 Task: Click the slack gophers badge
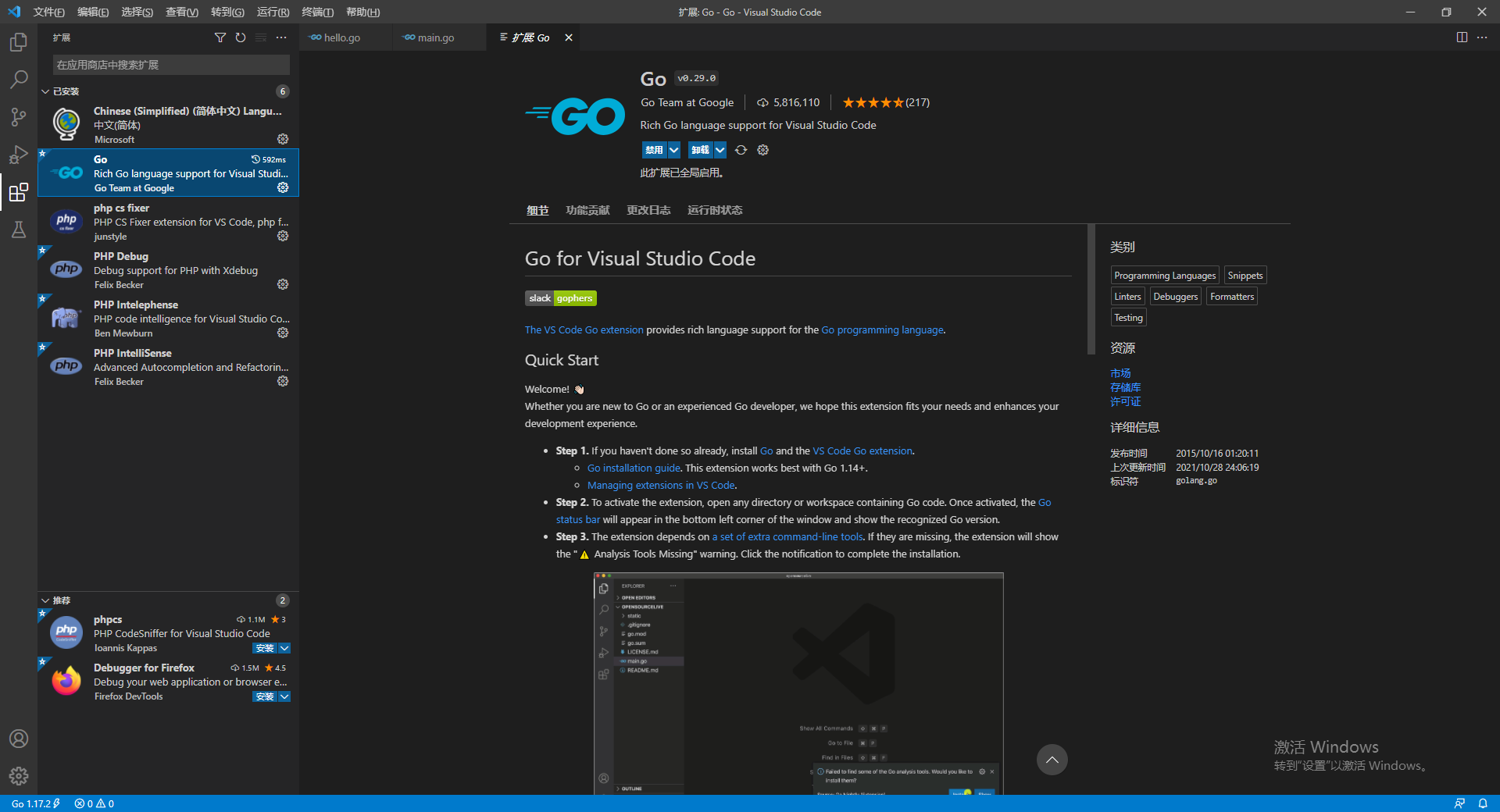(561, 298)
